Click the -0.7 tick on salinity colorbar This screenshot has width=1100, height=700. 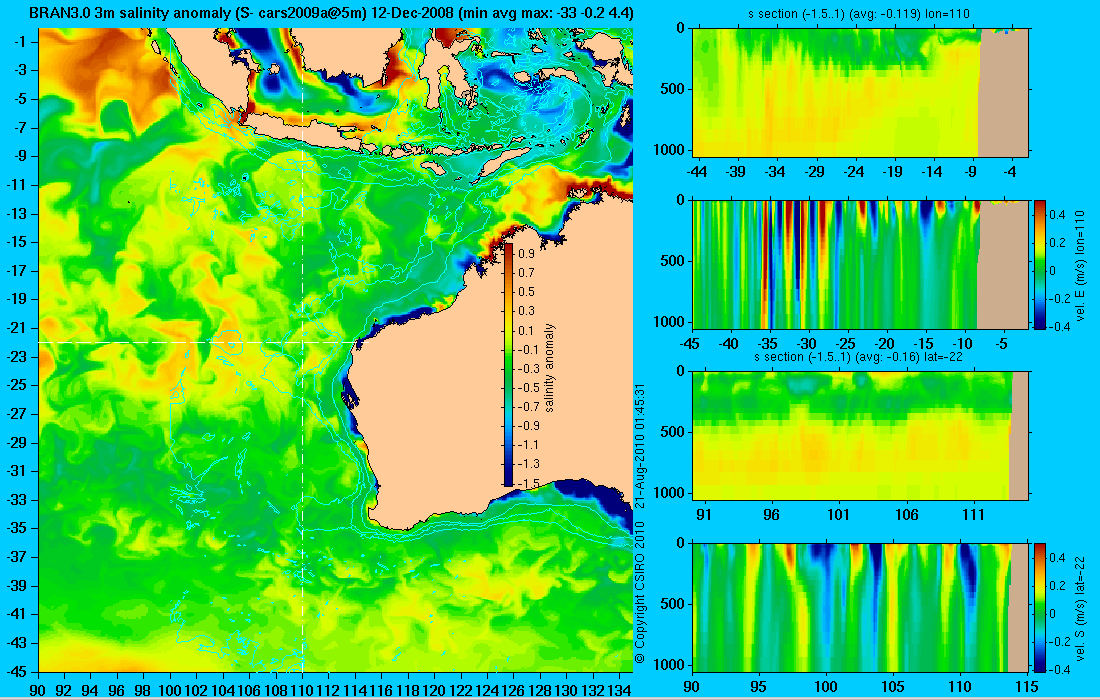pyautogui.click(x=529, y=406)
